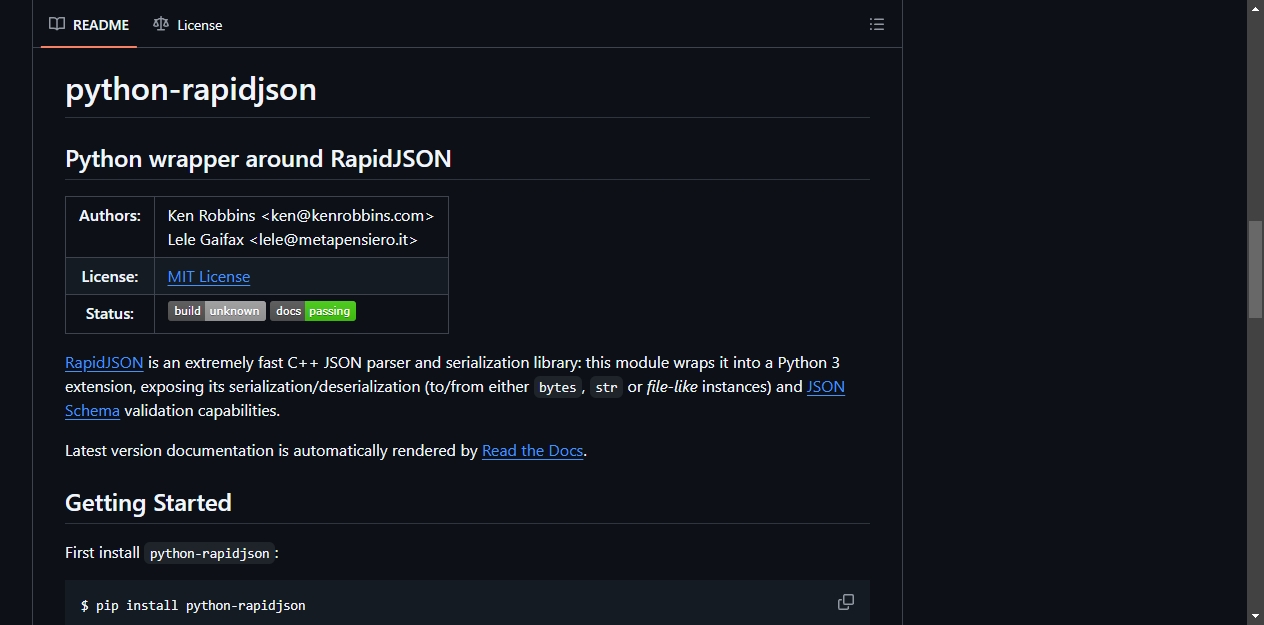Copy the pip install command

[x=846, y=602]
